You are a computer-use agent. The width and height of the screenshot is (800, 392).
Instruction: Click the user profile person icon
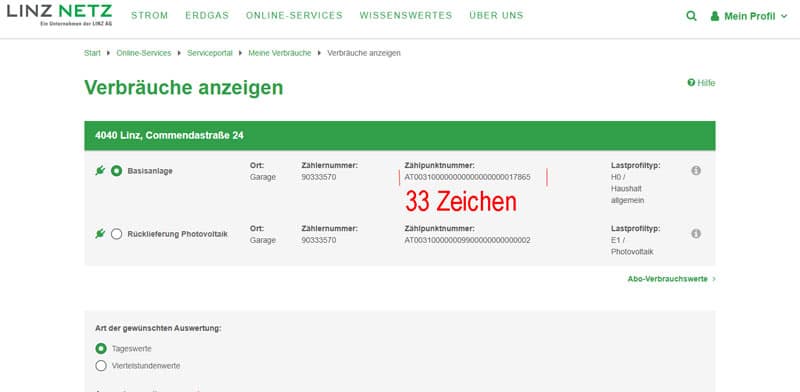pos(715,16)
